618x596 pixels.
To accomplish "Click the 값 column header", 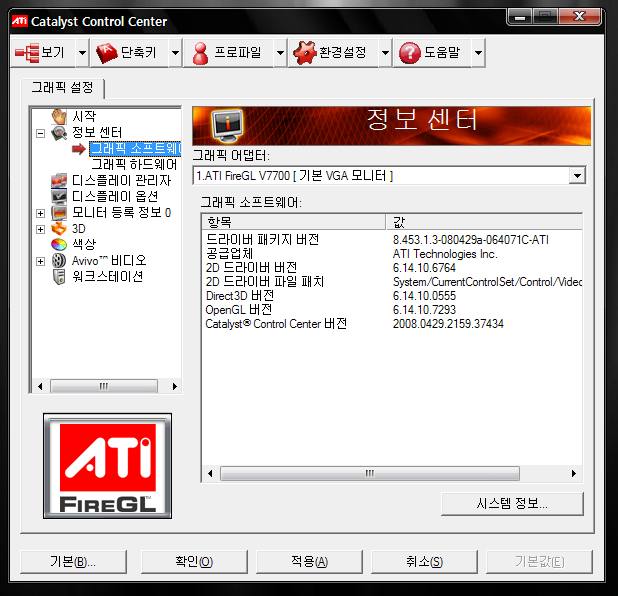I will (x=484, y=222).
